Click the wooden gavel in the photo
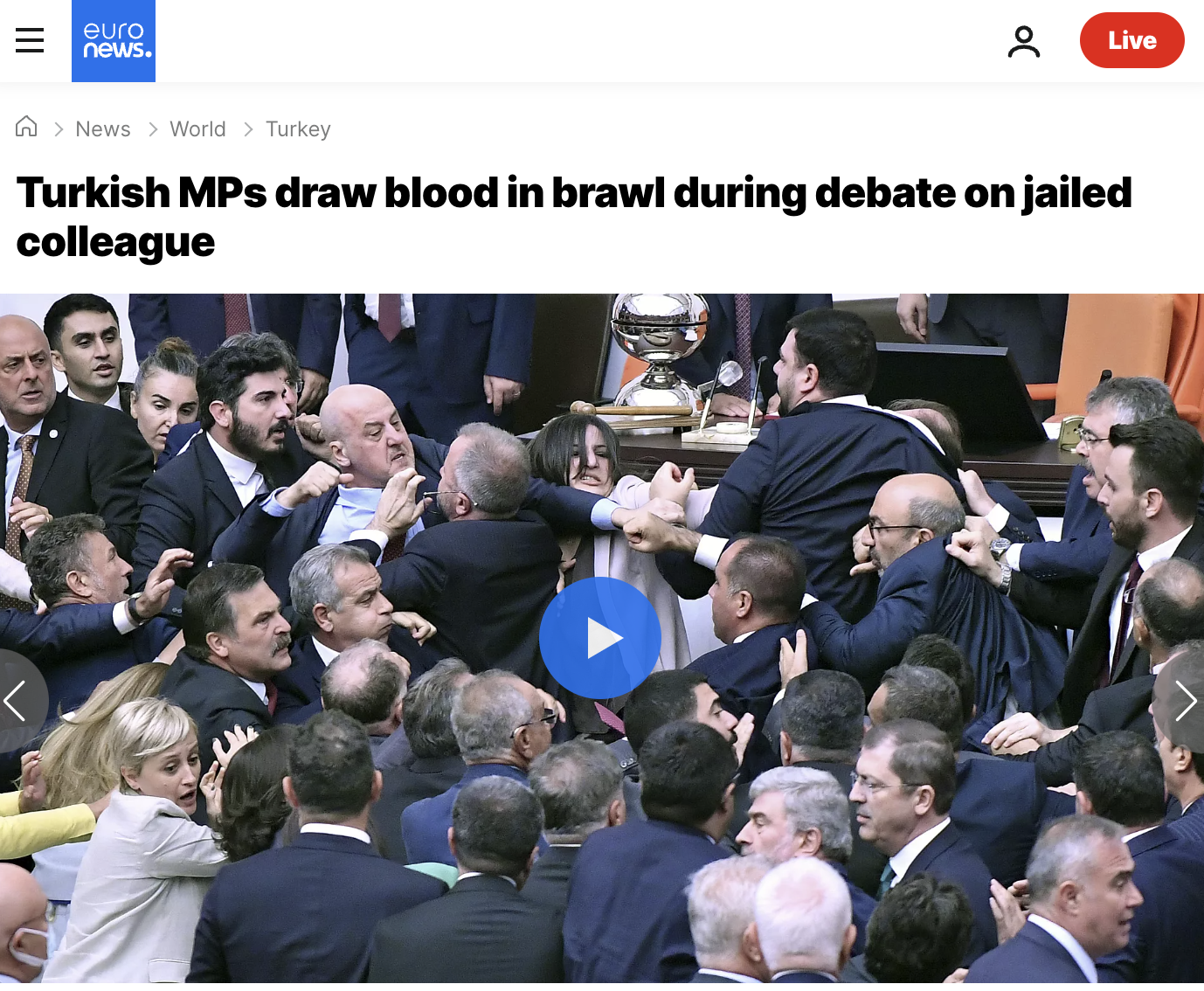1204x991 pixels. (x=631, y=409)
